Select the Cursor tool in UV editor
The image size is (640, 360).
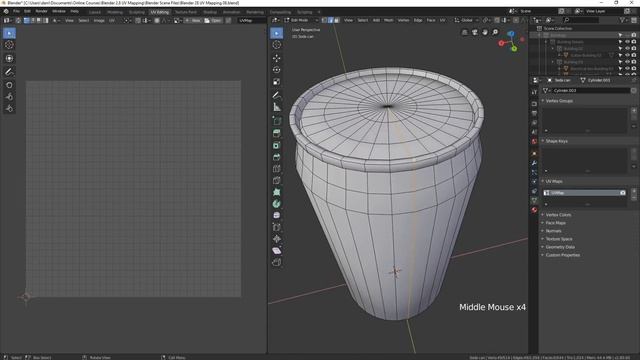click(9, 45)
